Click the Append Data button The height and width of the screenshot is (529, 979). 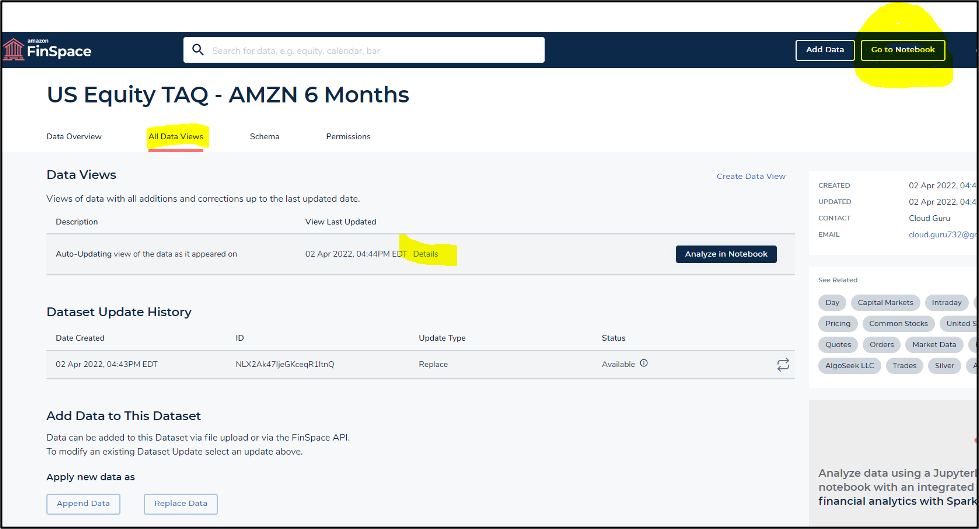[x=83, y=503]
